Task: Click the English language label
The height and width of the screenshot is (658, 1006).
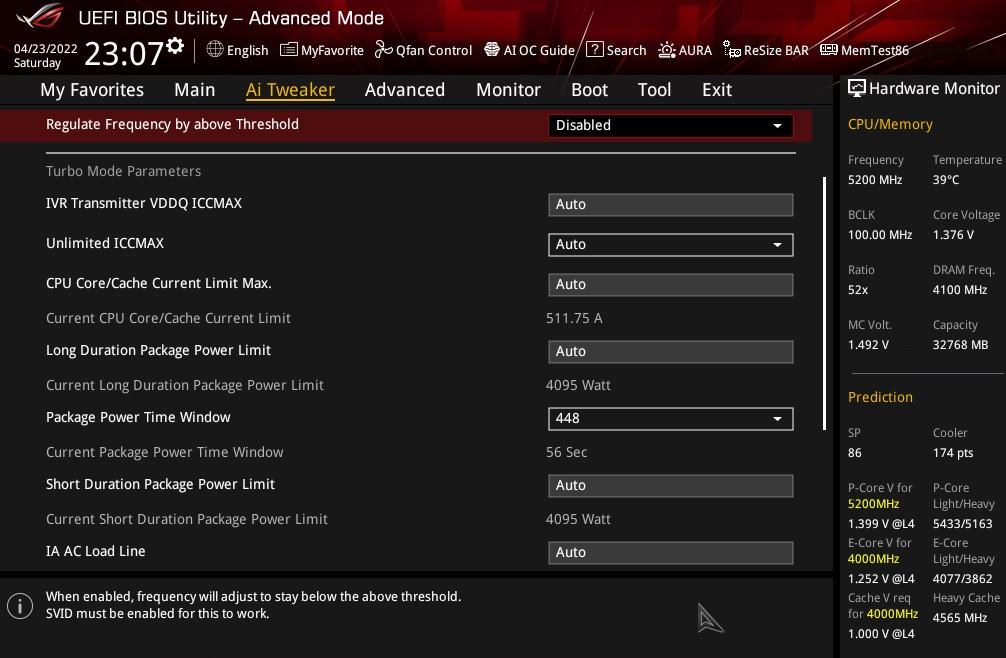Action: (248, 50)
